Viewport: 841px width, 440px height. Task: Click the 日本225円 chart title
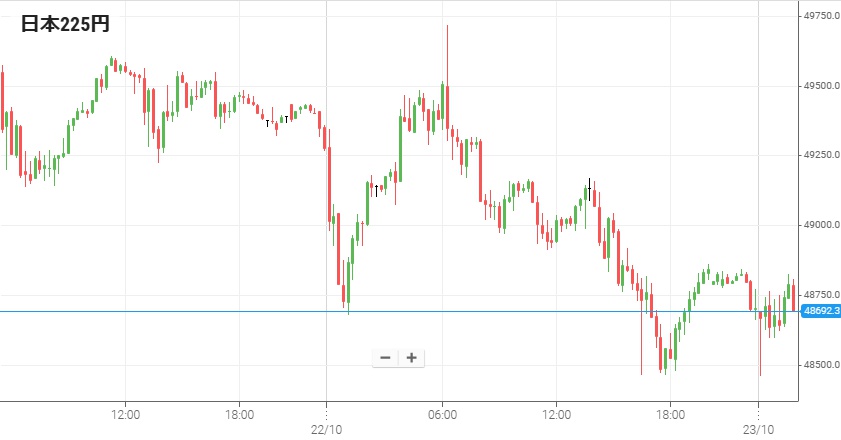(x=66, y=25)
